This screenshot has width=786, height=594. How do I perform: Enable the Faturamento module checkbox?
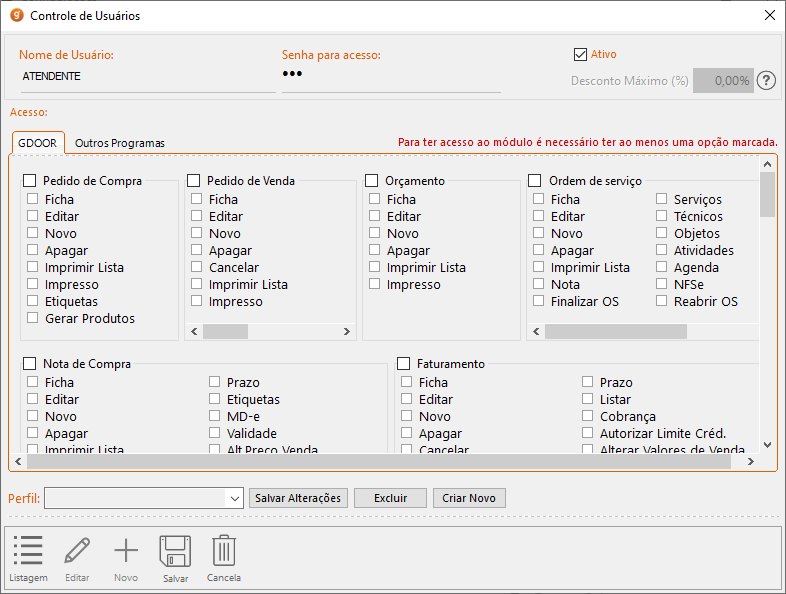404,363
